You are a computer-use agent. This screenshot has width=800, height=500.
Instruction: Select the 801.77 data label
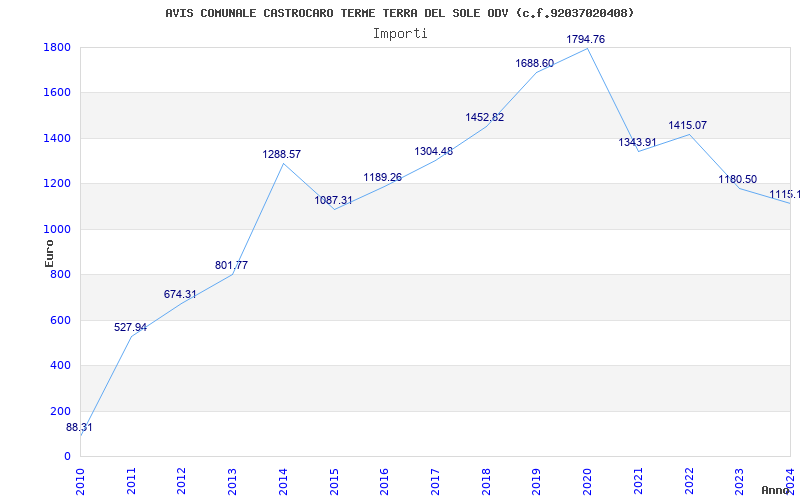coord(231,265)
